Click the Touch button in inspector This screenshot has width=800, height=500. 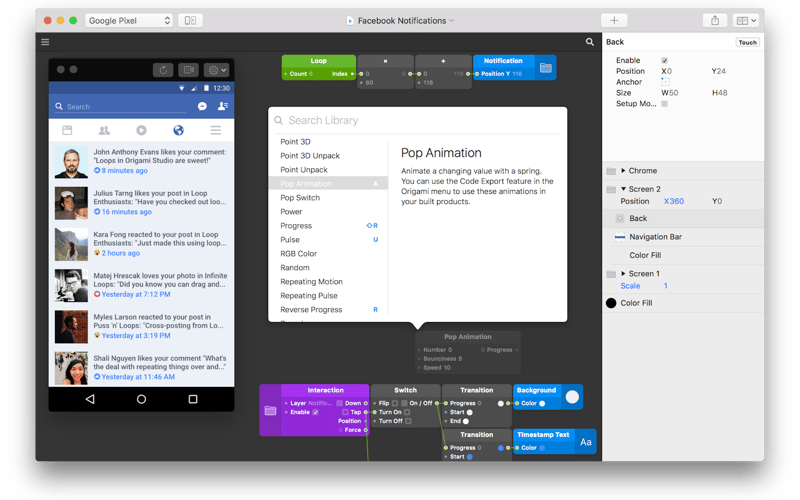click(747, 42)
